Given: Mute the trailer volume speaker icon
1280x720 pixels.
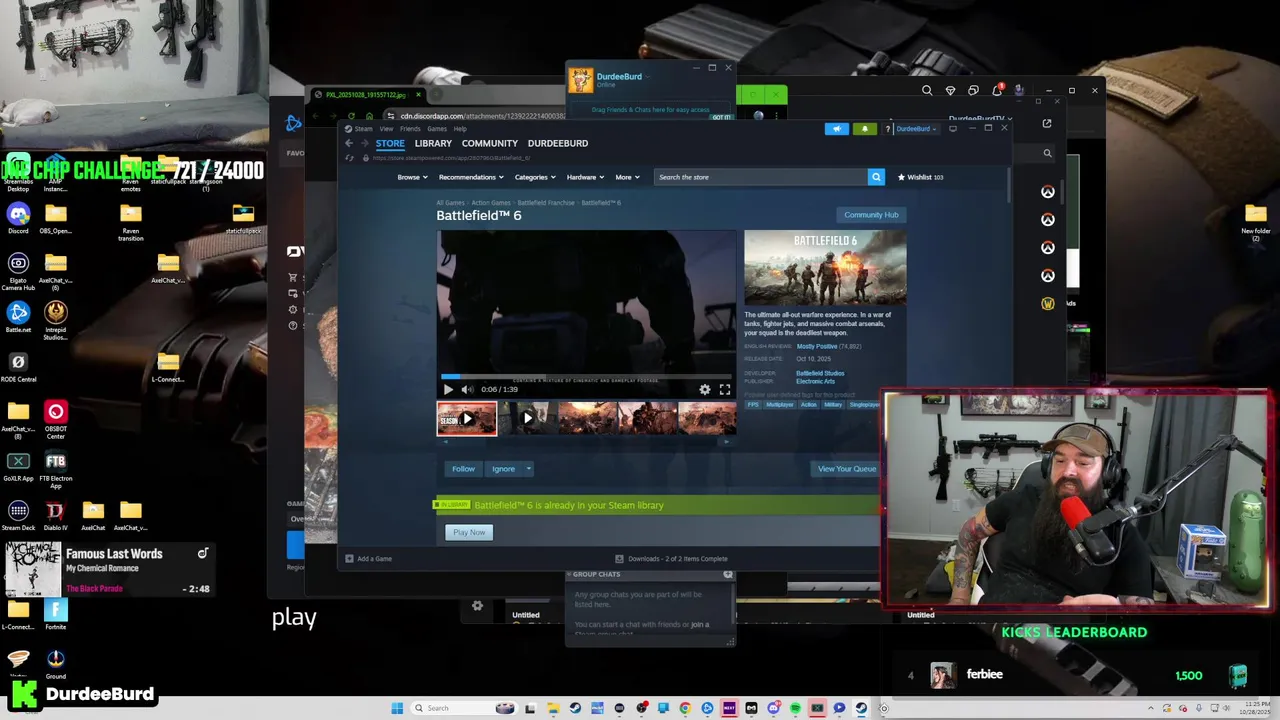Looking at the screenshot, I should coord(466,389).
